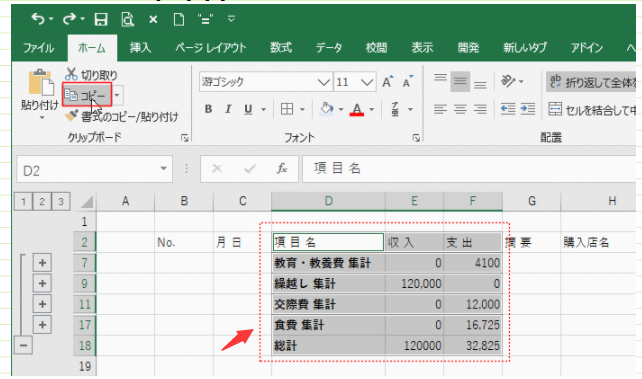The width and height of the screenshot is (642, 379).
Task: Click セルを結合して中央揃え merge button
Action: pos(592,109)
